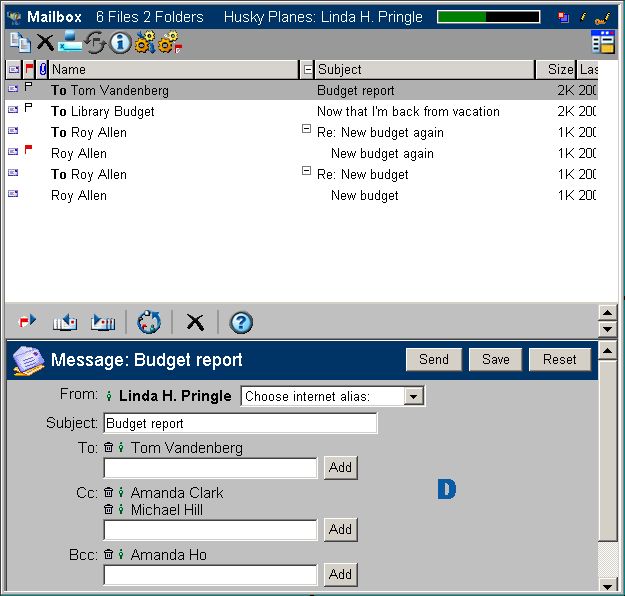625x596 pixels.
Task: Delete Amanda Ho from Bcc with trash icon
Action: click(109, 555)
